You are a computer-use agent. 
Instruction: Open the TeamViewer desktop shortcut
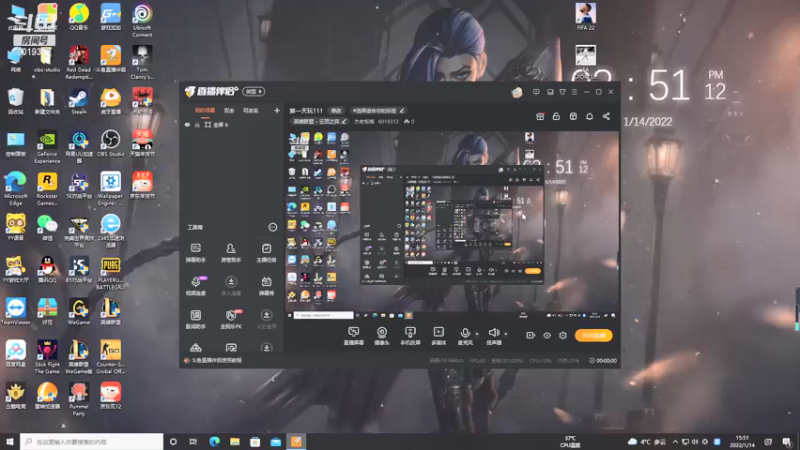[16, 311]
